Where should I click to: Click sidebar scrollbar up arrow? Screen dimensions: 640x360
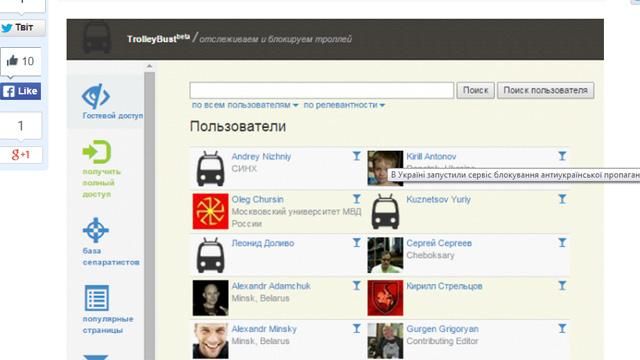tap(149, 66)
